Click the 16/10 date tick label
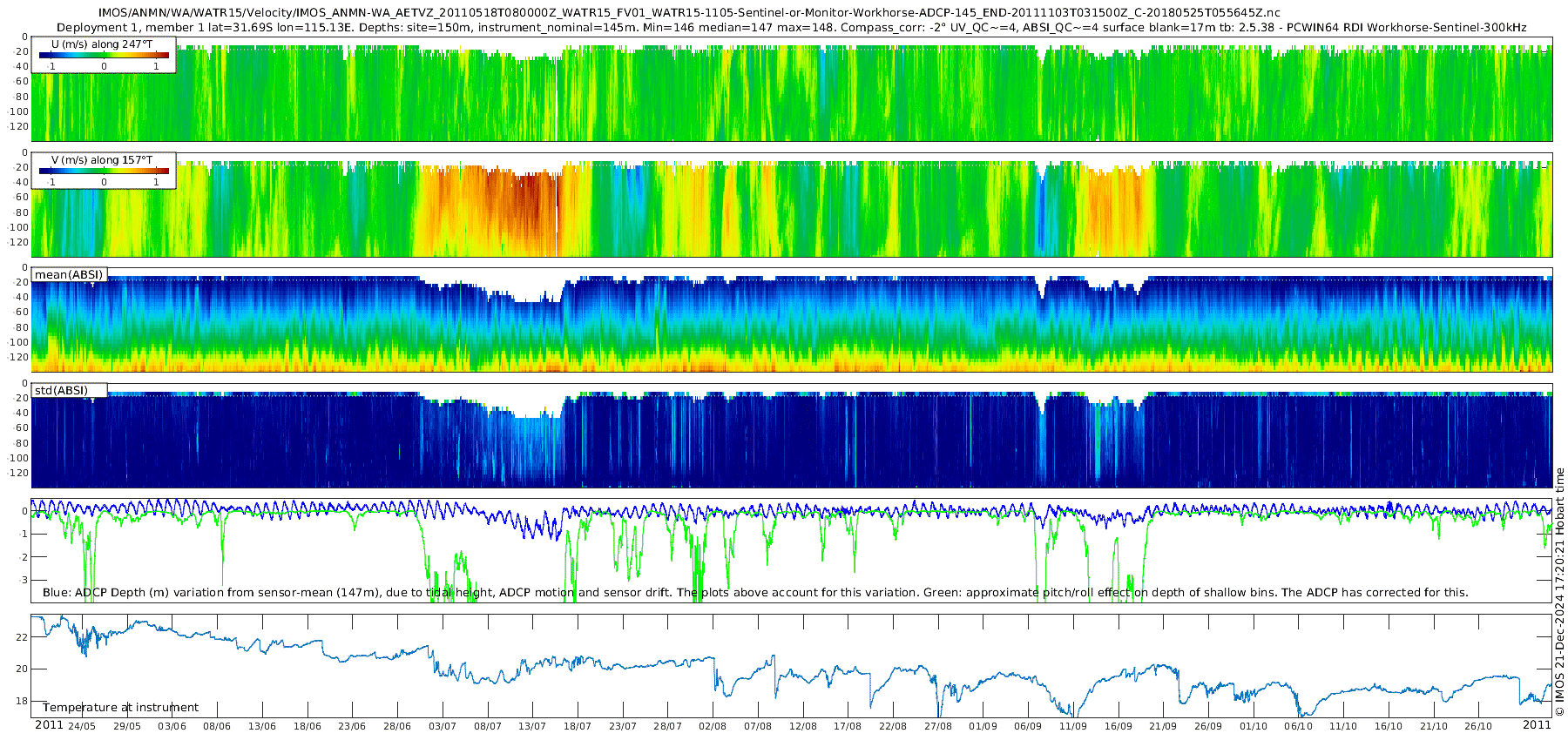 point(1389,726)
